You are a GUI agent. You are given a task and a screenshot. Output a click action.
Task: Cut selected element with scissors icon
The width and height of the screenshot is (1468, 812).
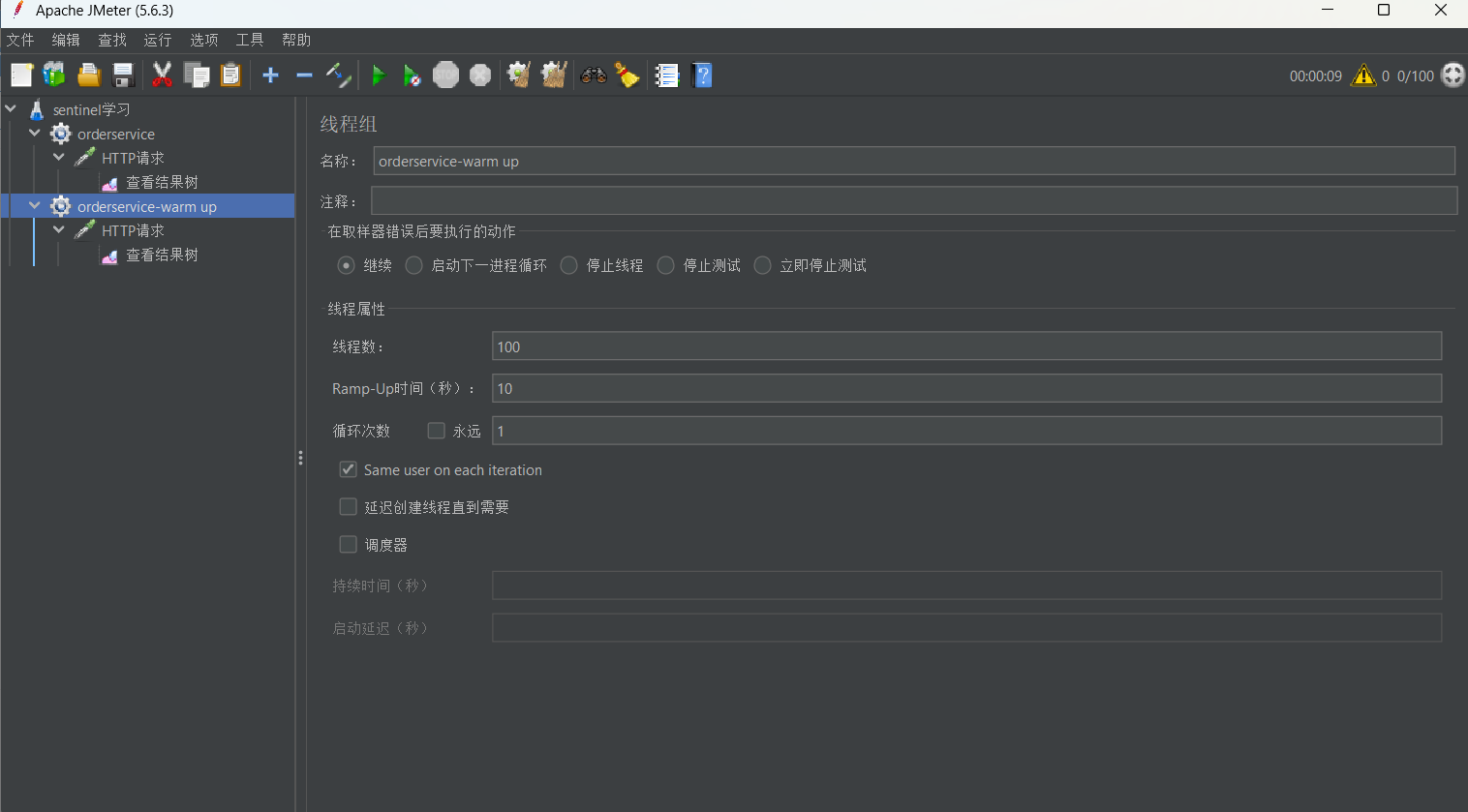click(x=162, y=75)
